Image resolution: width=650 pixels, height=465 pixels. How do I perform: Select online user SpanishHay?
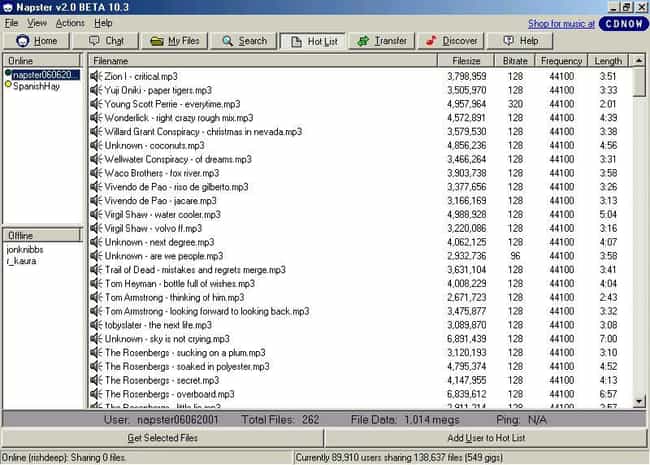tap(36, 86)
